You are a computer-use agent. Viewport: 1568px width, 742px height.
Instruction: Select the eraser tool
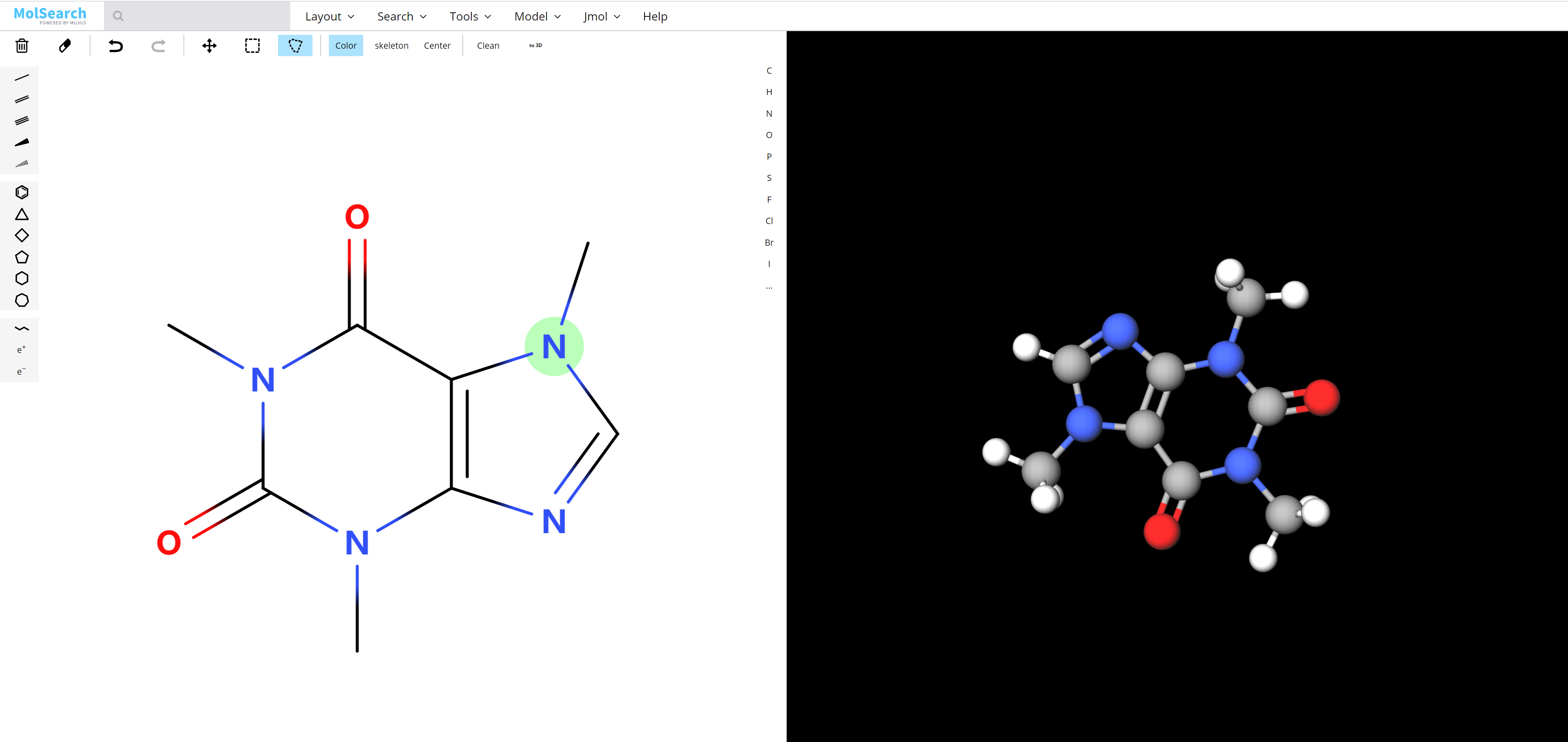(65, 45)
